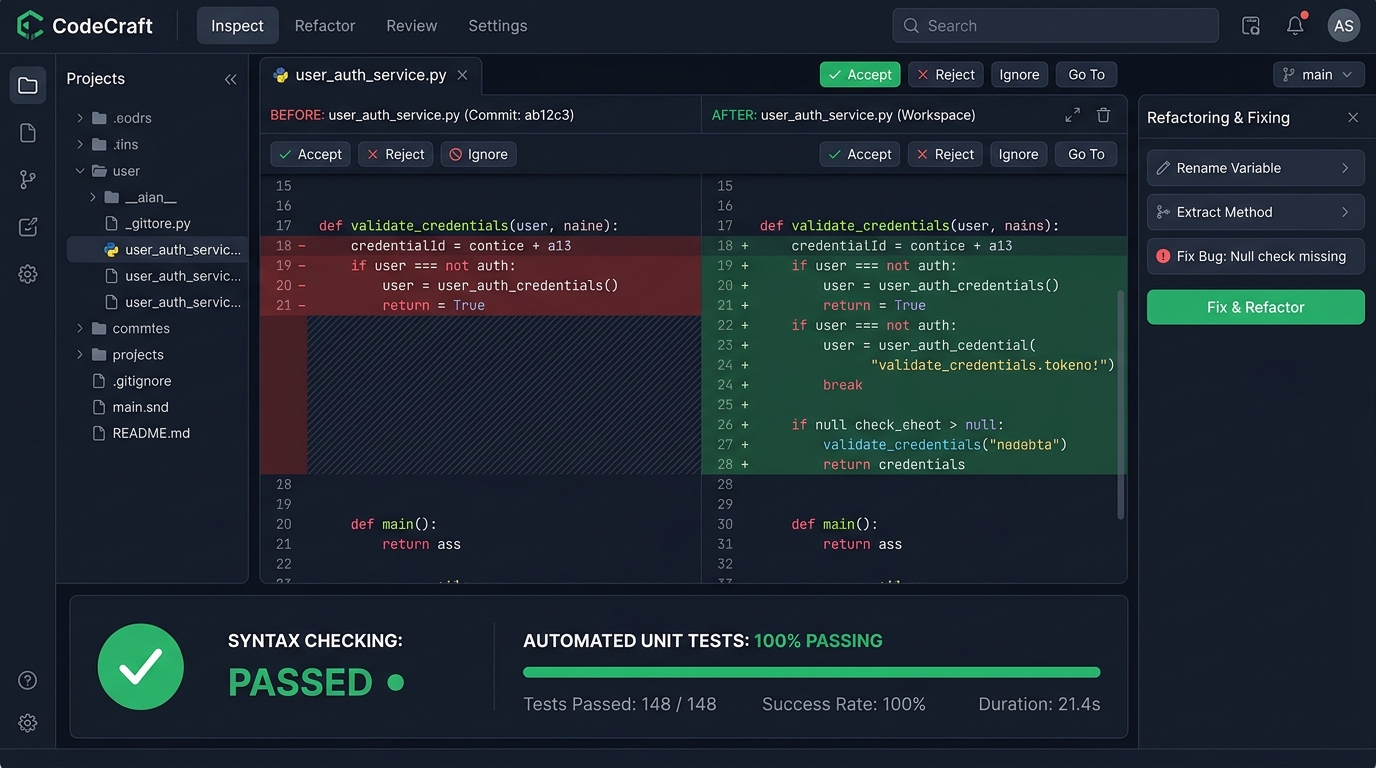Open the Settings tab

point(497,26)
